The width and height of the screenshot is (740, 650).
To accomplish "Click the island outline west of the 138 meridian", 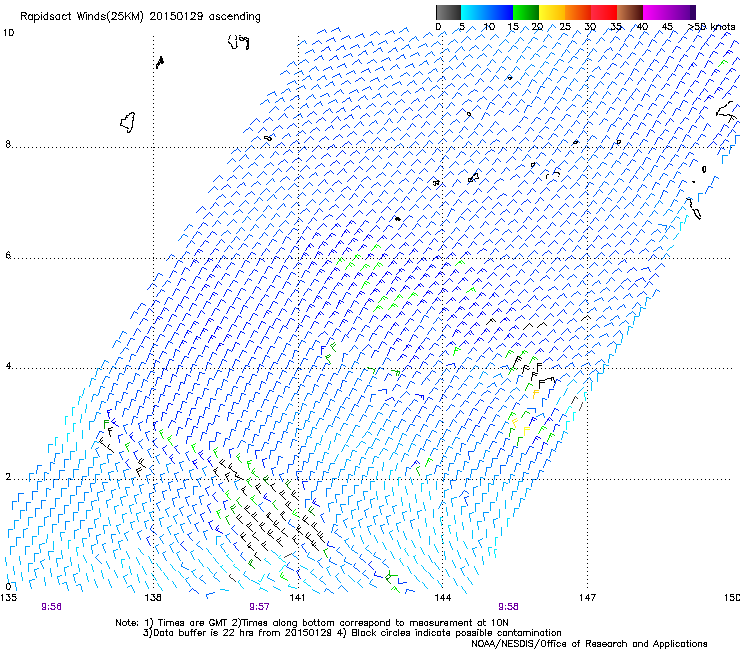I will click(128, 122).
